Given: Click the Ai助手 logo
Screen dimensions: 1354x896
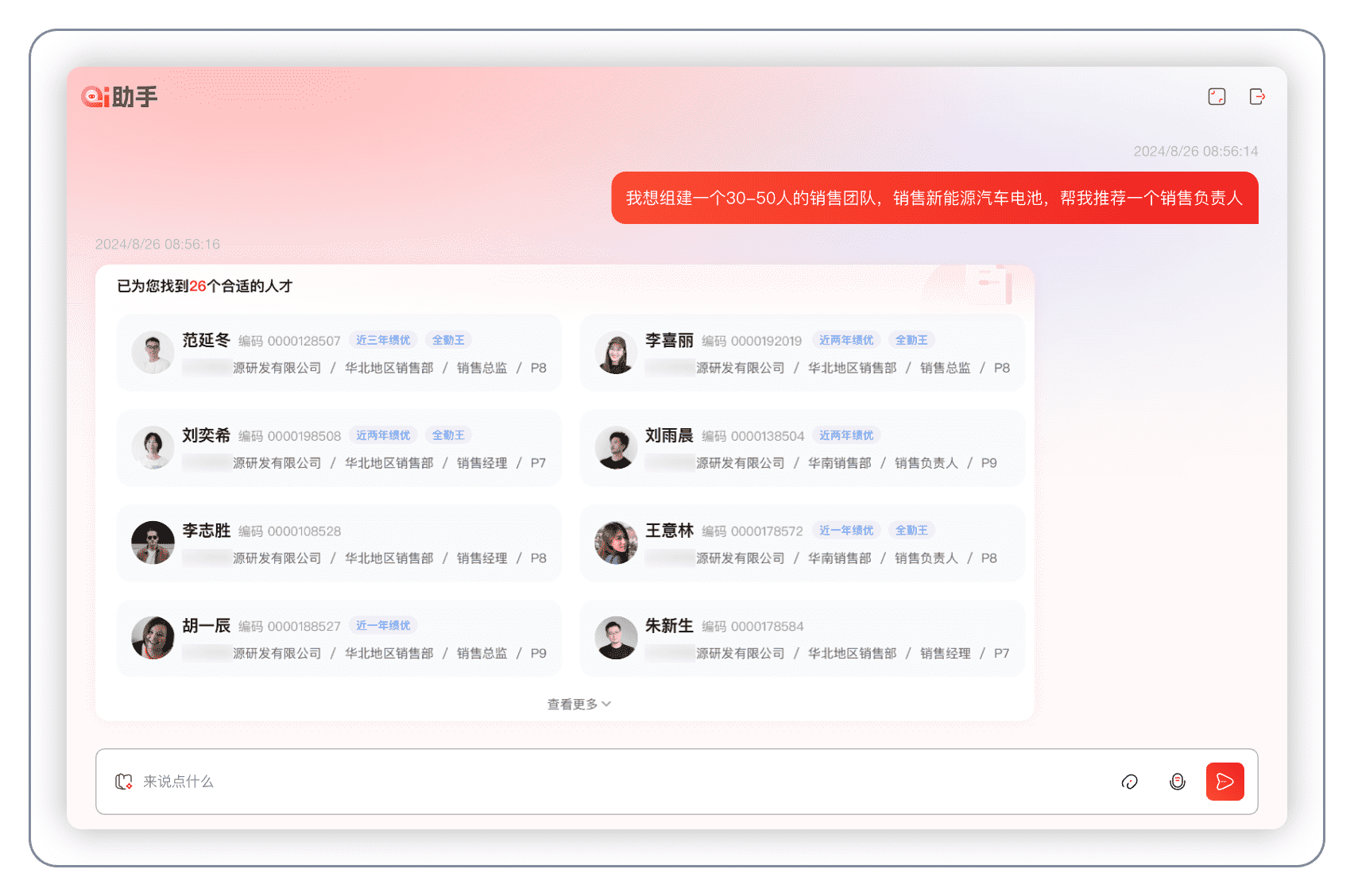Looking at the screenshot, I should (119, 97).
